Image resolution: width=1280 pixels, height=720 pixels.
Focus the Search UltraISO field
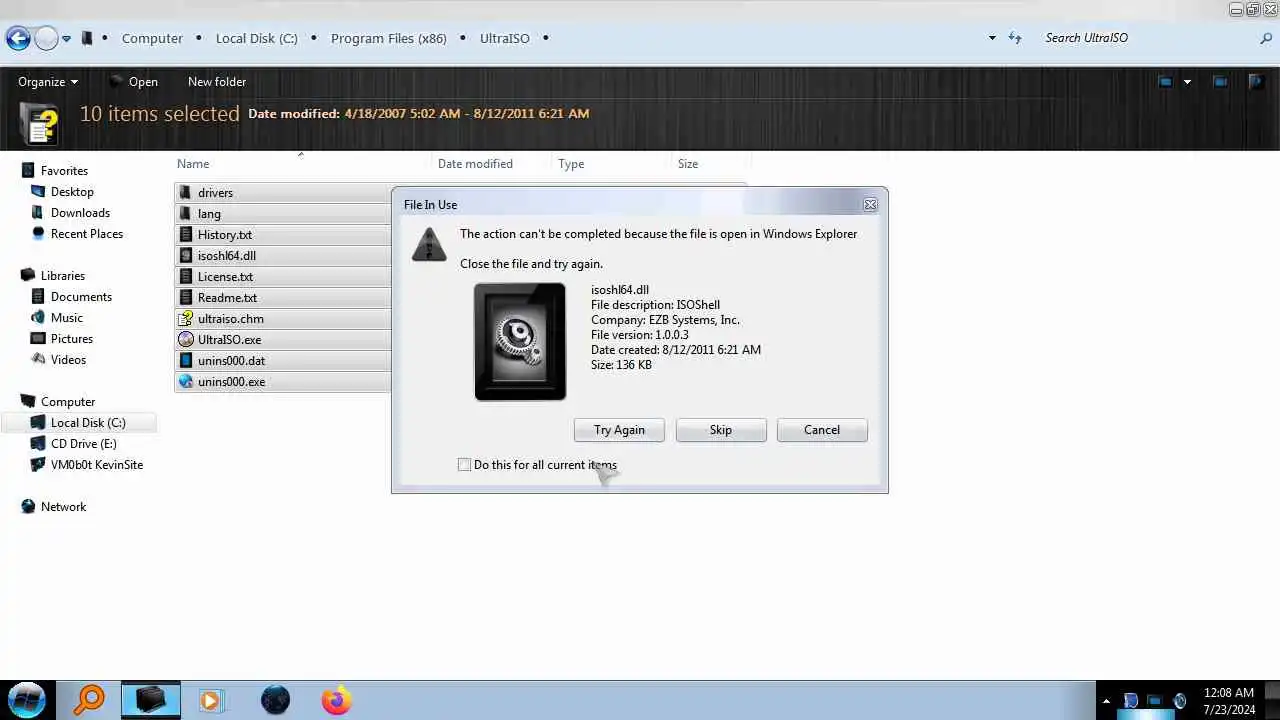point(1148,38)
